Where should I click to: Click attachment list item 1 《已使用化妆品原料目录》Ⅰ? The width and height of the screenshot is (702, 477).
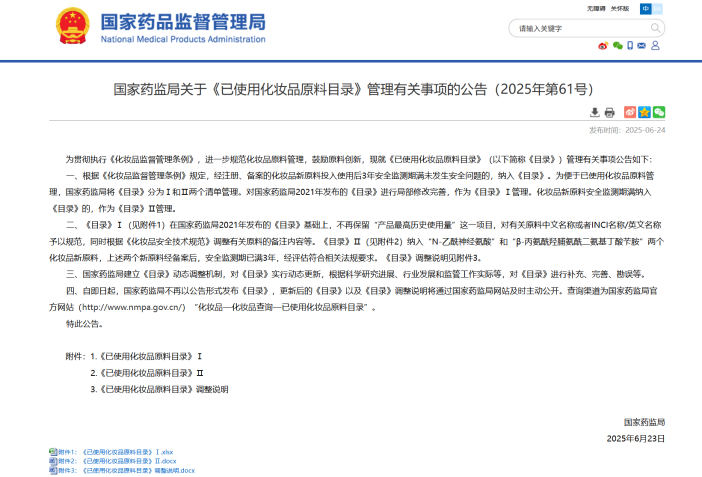tap(146, 357)
